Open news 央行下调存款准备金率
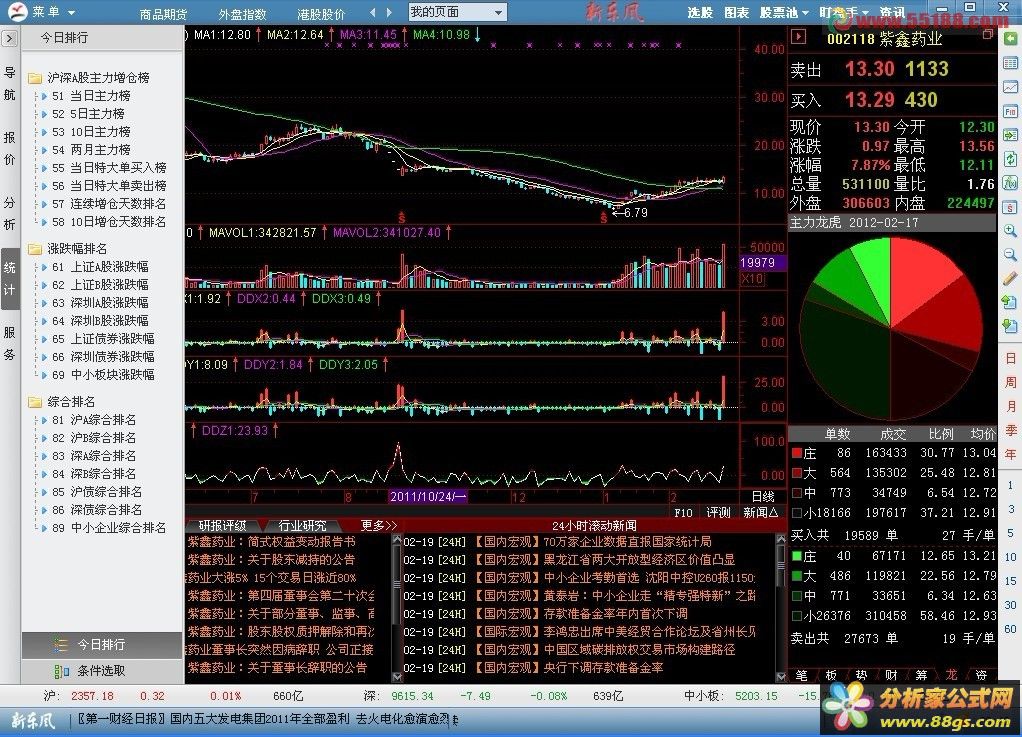 point(604,668)
